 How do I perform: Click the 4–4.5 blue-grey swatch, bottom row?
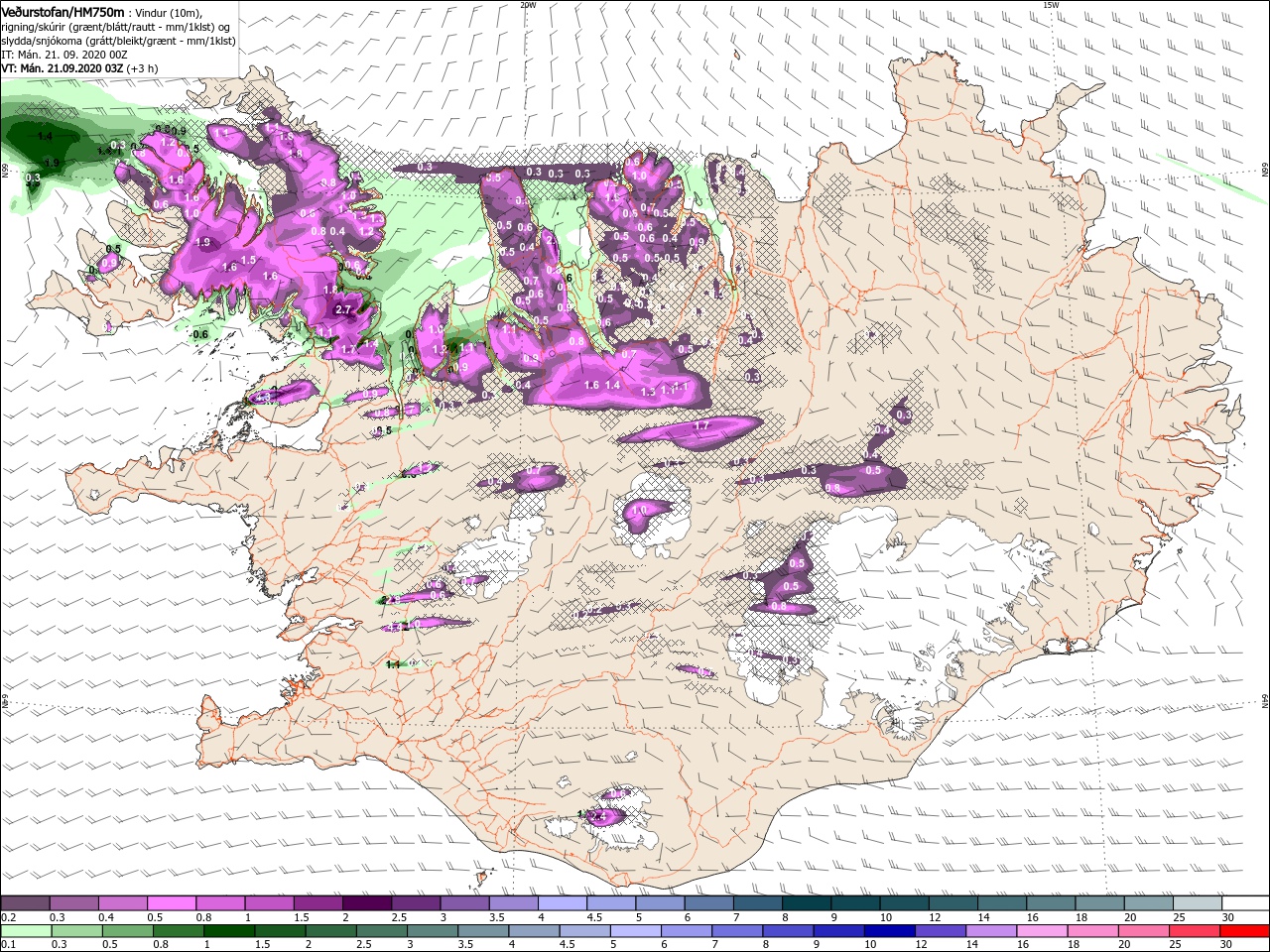pos(532,931)
